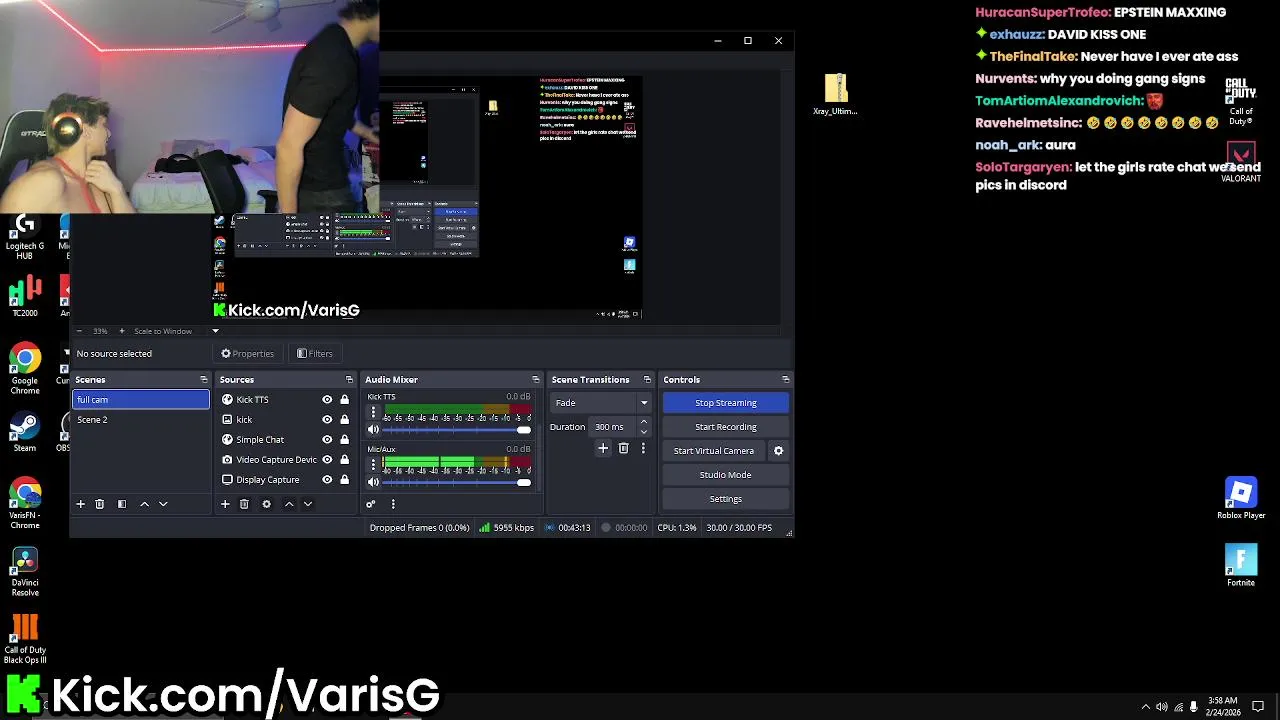The width and height of the screenshot is (1280, 720).
Task: Add a new source with Sources plus icon
Action: pos(225,504)
